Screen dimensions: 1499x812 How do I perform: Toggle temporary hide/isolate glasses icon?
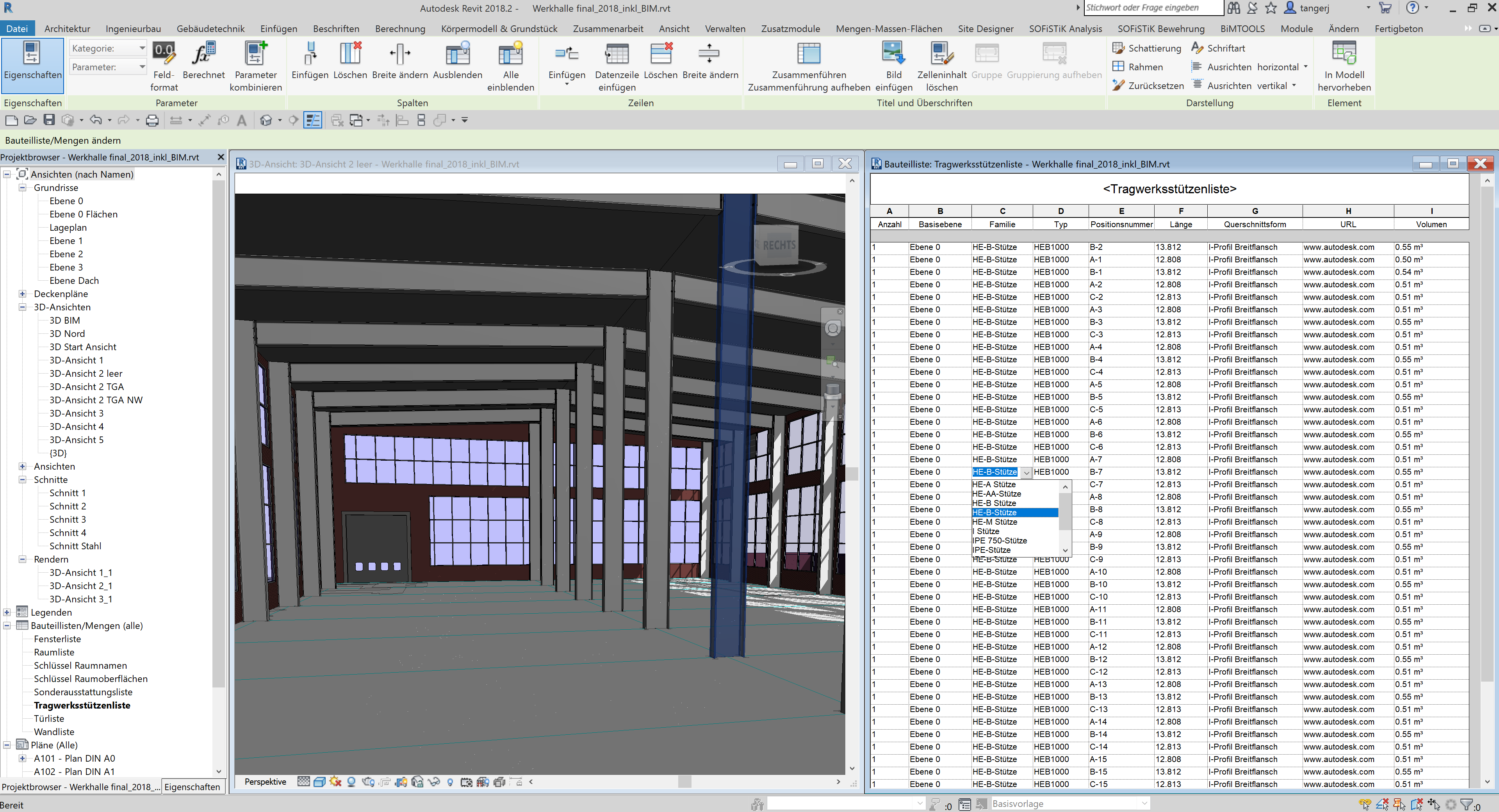433,782
